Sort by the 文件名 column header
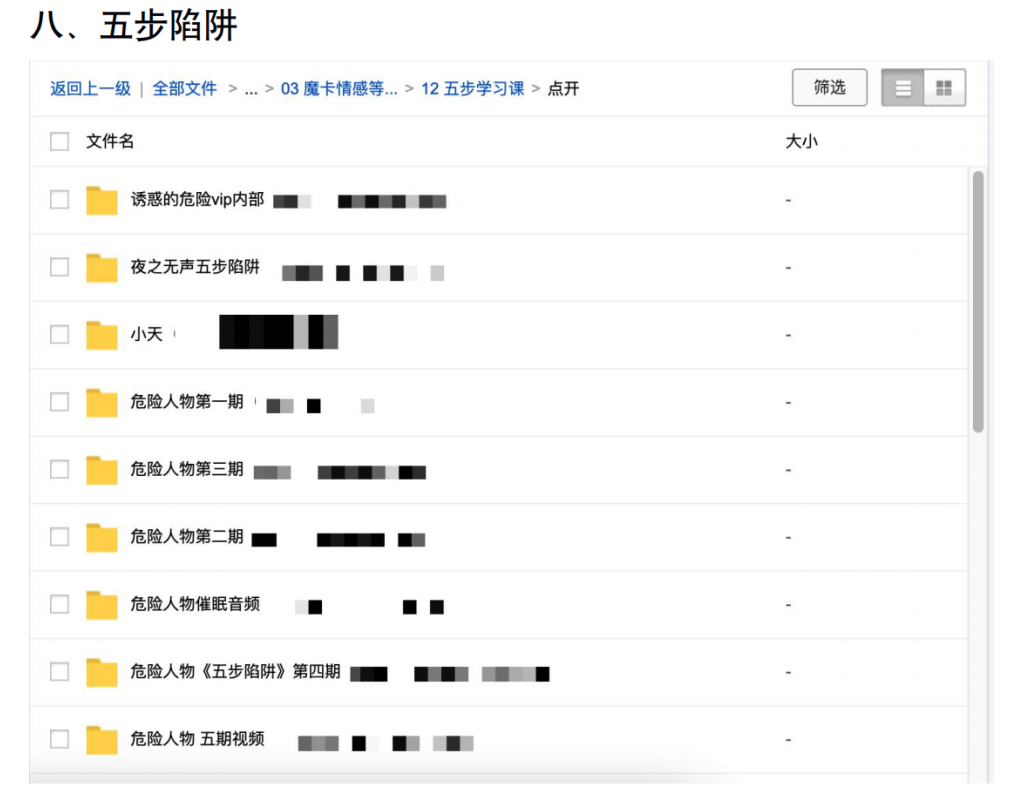 [110, 141]
